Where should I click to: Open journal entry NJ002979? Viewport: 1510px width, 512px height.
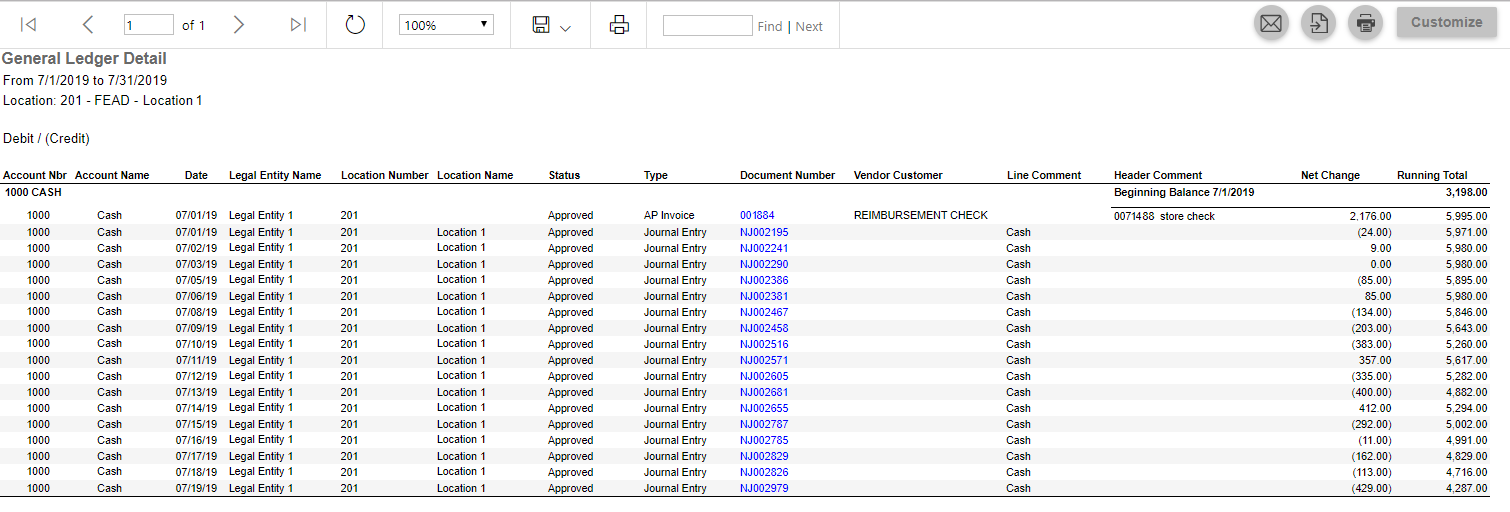click(764, 488)
